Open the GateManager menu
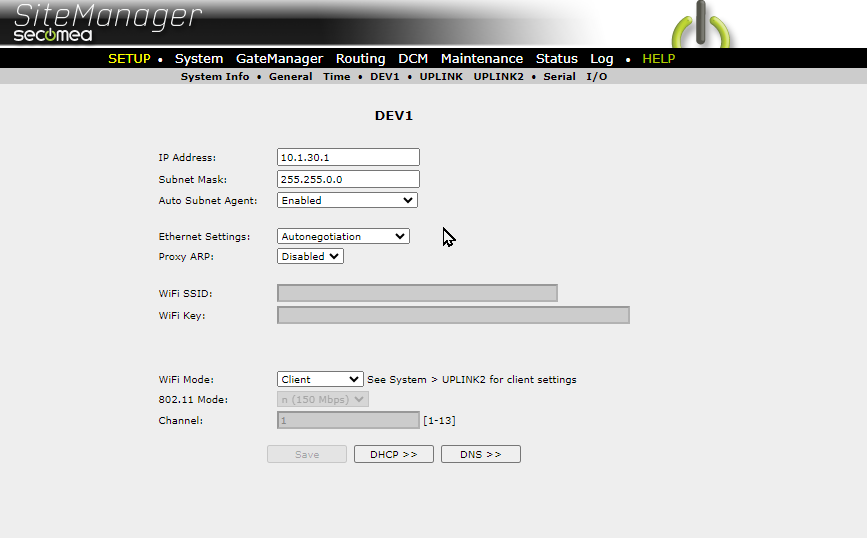867x538 pixels. (x=279, y=59)
